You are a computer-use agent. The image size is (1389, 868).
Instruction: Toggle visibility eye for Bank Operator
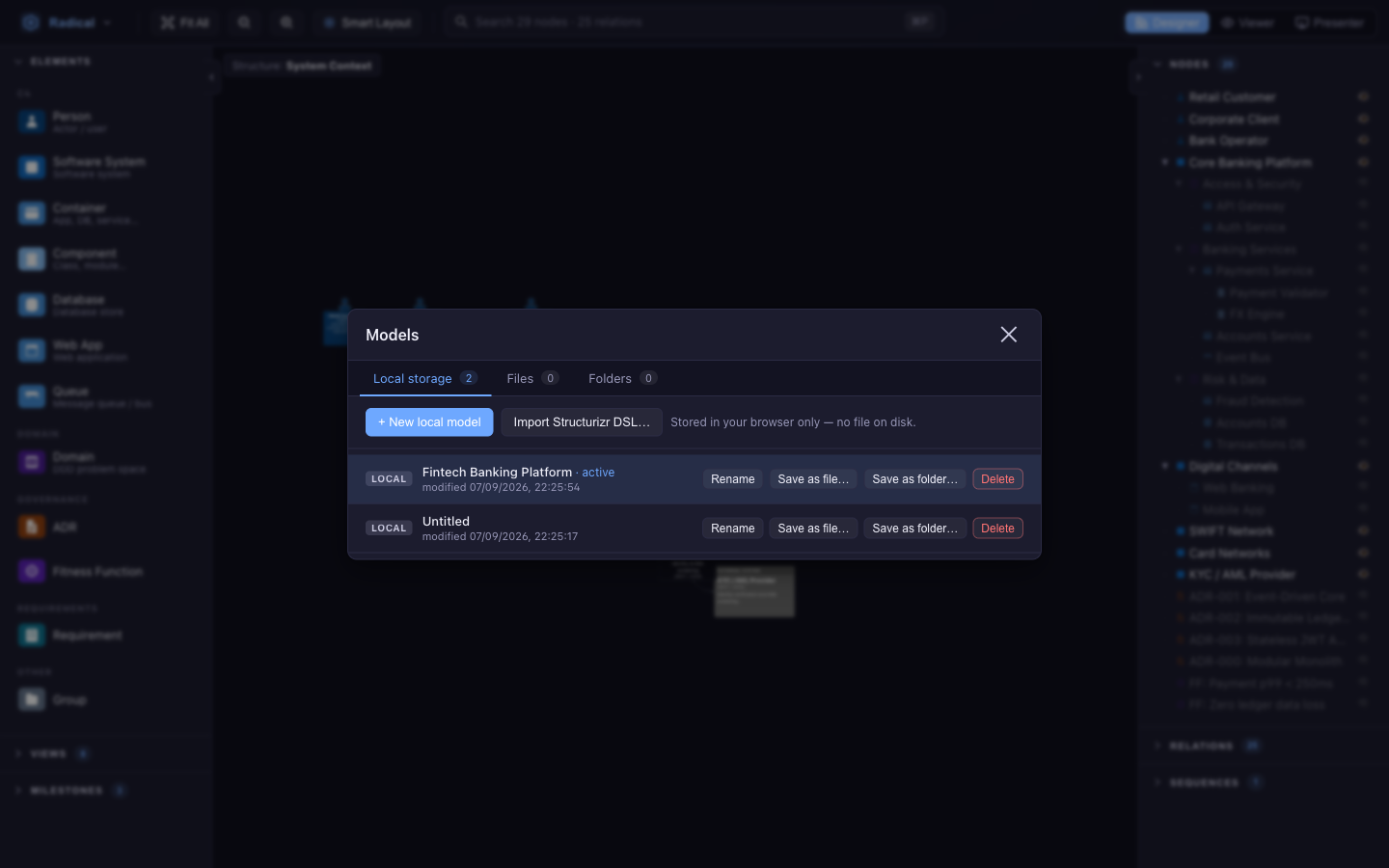(1363, 140)
